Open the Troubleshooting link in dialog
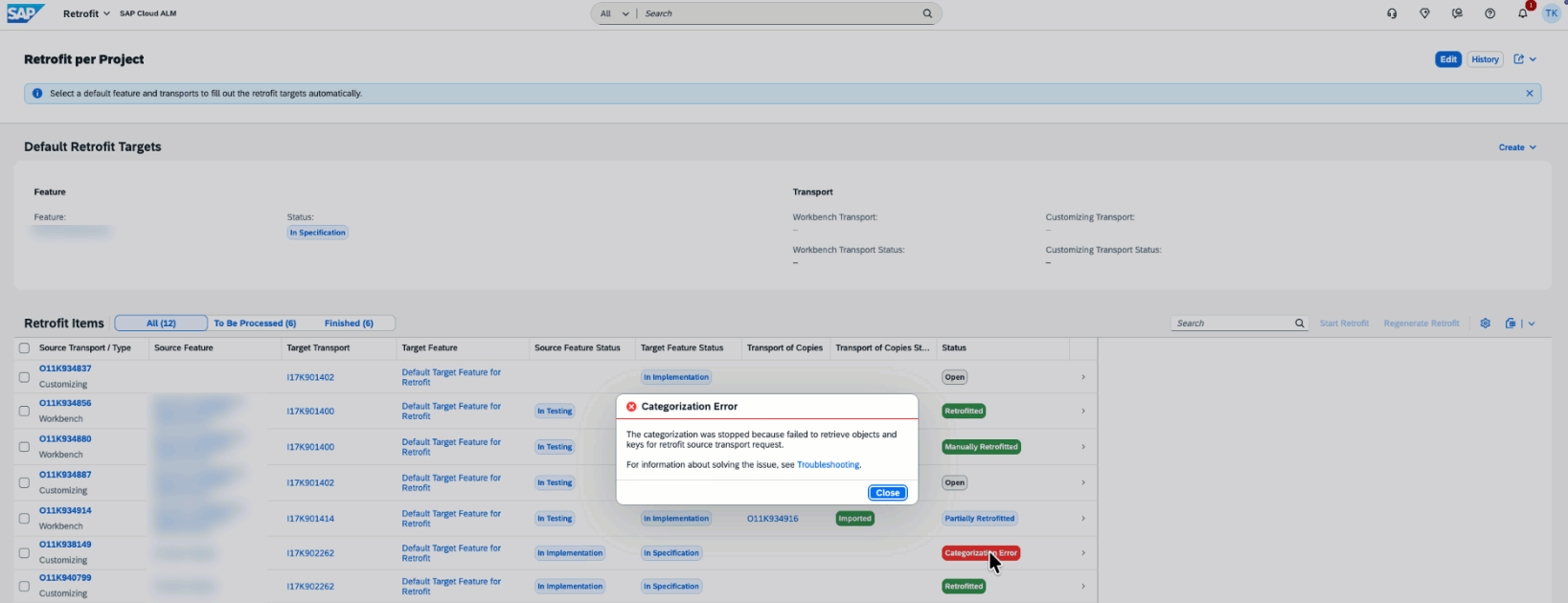 (x=828, y=465)
